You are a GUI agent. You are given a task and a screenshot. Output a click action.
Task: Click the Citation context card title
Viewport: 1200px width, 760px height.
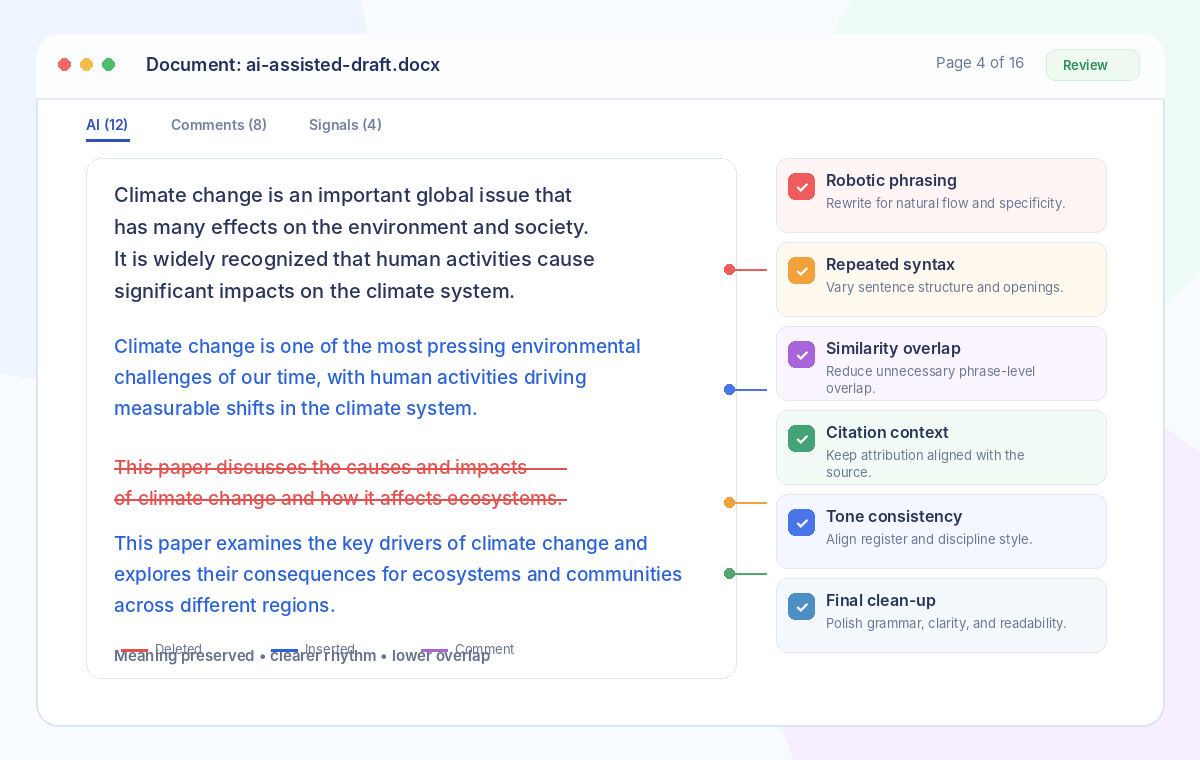887,433
